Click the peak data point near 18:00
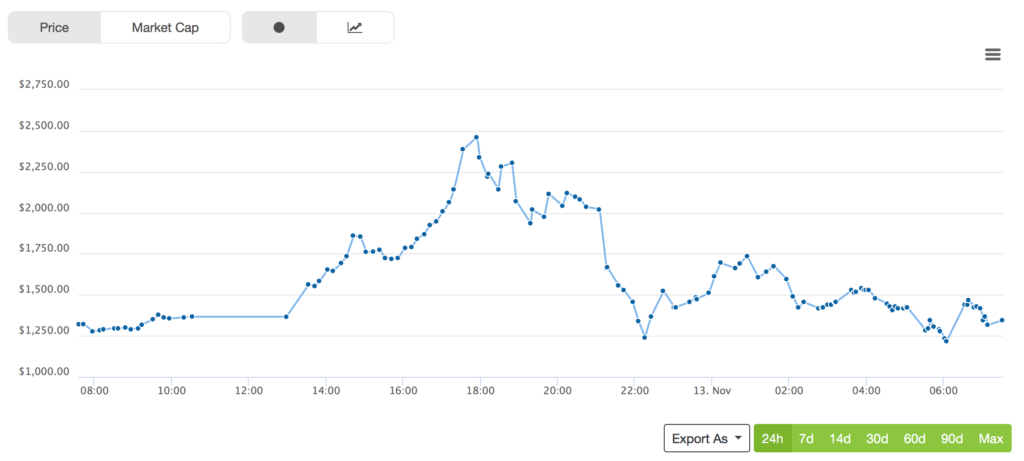This screenshot has height=461, width=1024. pyautogui.click(x=476, y=137)
